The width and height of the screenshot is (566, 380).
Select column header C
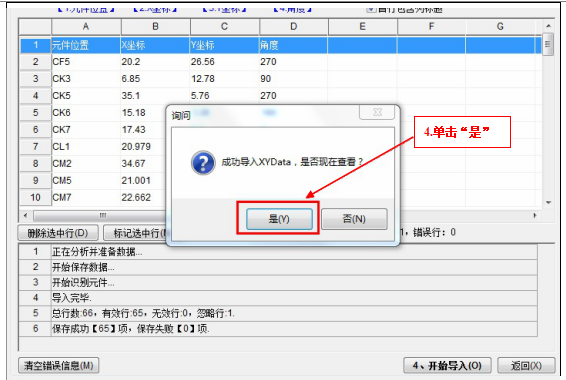point(224,27)
